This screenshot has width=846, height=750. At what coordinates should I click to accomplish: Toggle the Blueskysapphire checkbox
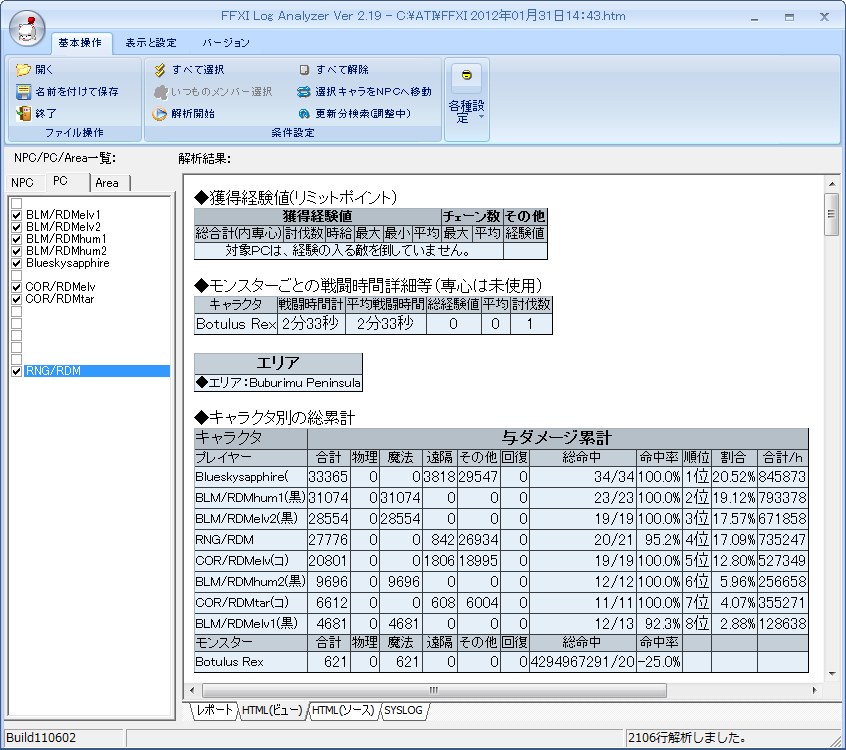click(x=16, y=263)
